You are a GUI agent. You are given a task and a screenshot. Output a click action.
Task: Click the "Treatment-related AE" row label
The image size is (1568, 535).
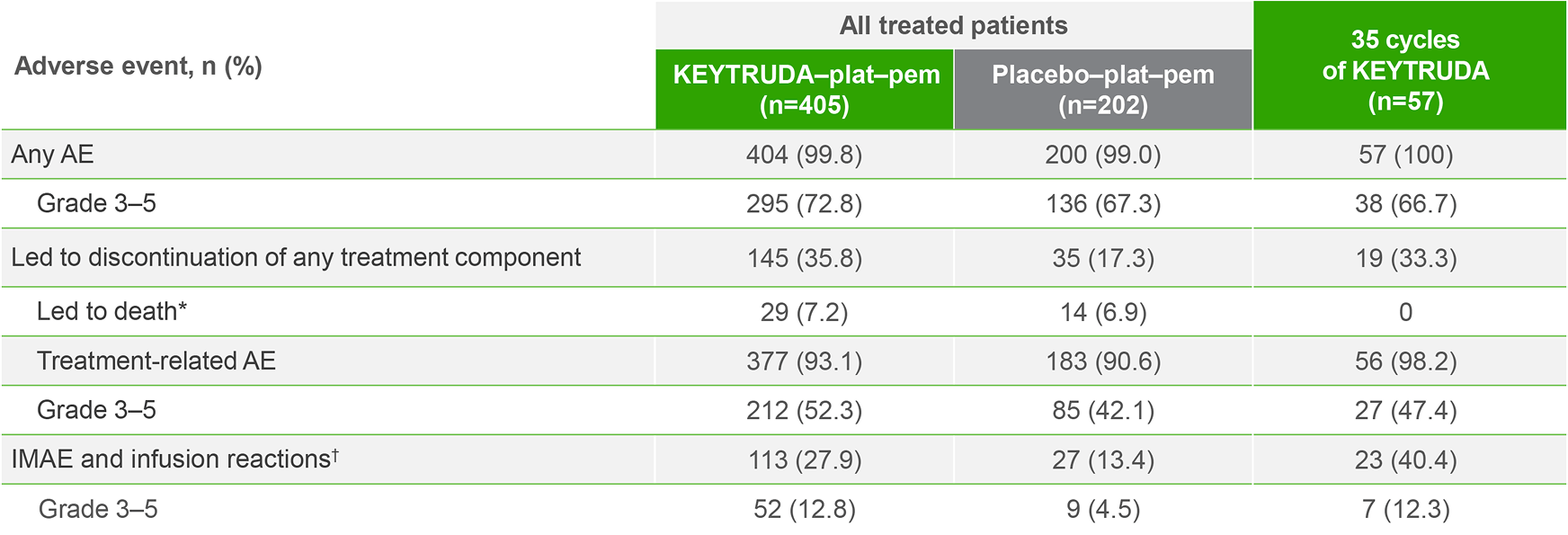(156, 361)
